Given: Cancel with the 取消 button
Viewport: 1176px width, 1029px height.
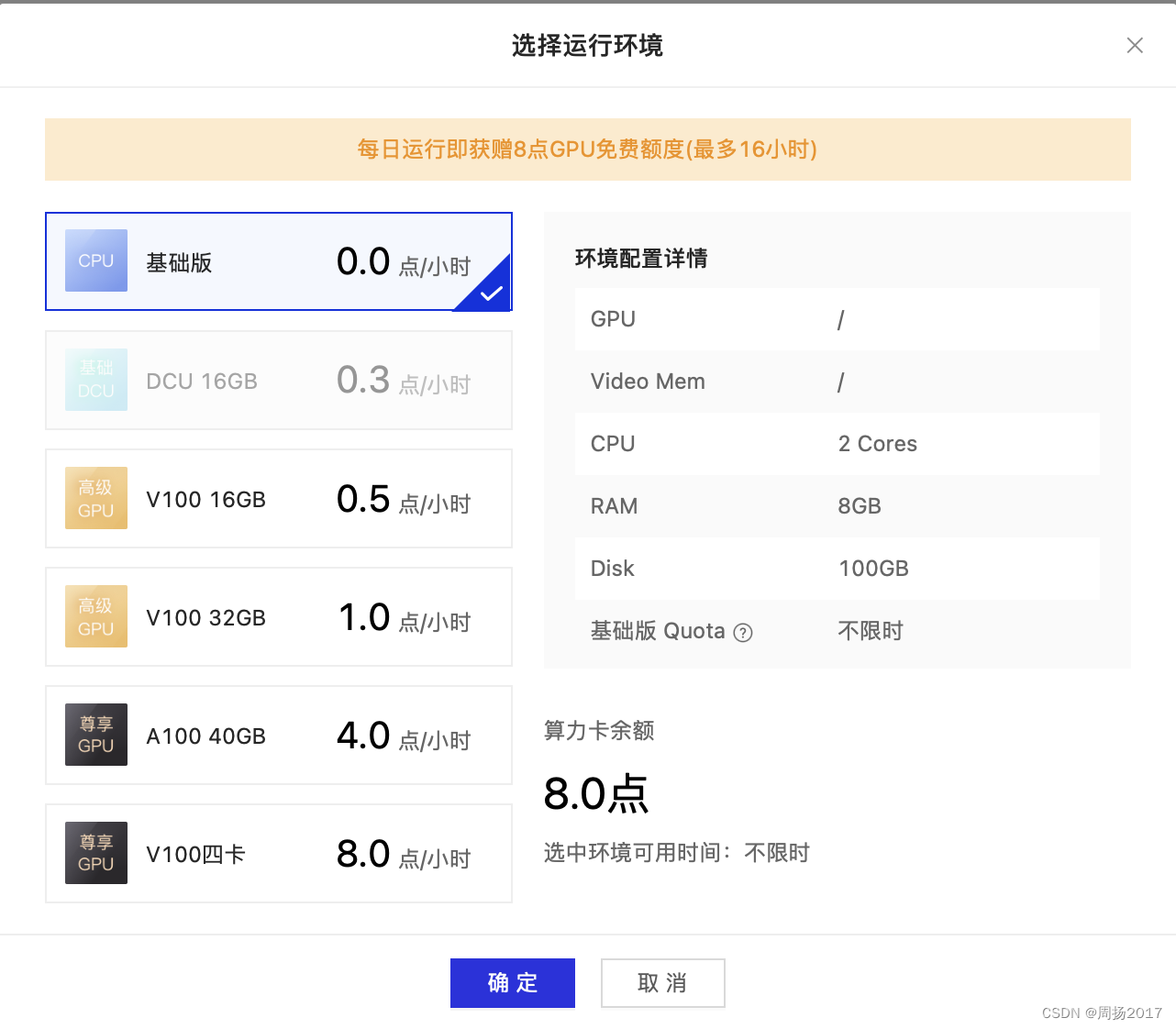Looking at the screenshot, I should coord(663,983).
